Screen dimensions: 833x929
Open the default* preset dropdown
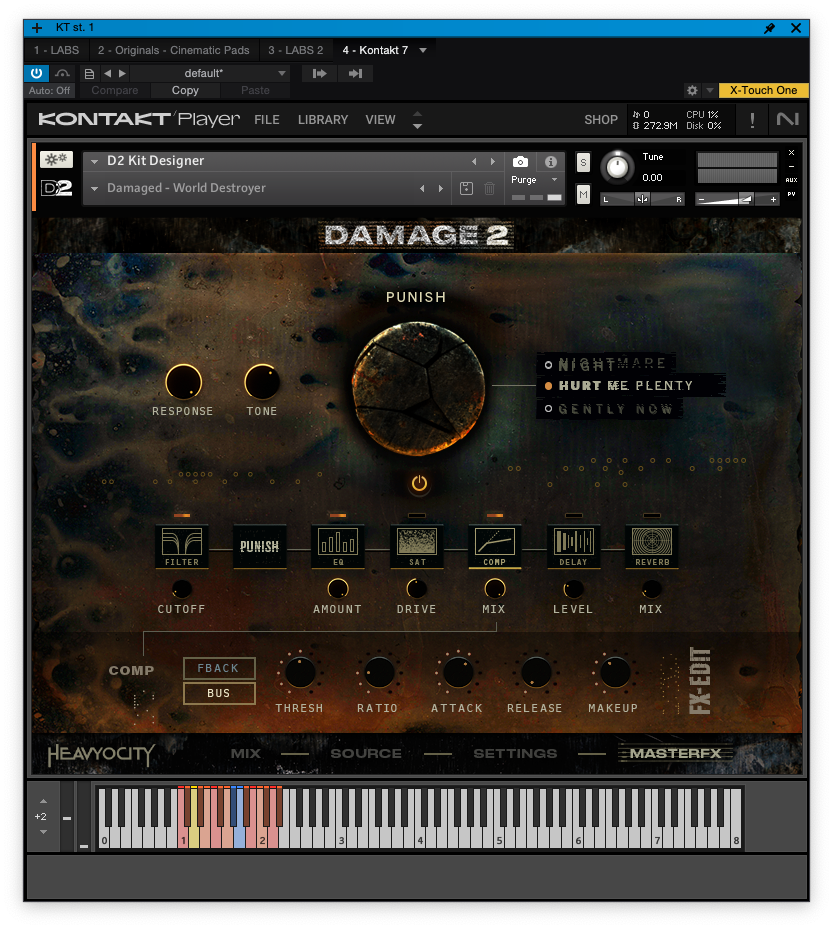pos(209,73)
